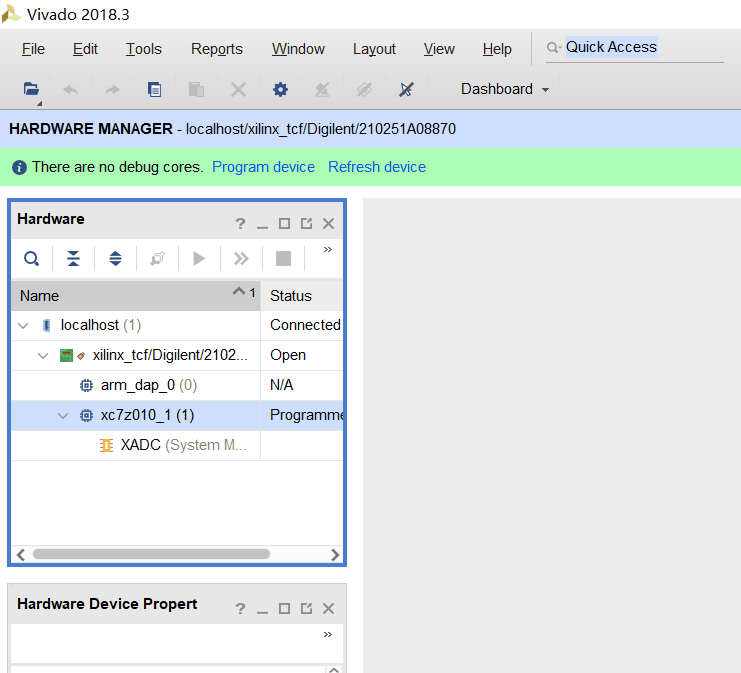Float the Hardware panel

tap(306, 224)
